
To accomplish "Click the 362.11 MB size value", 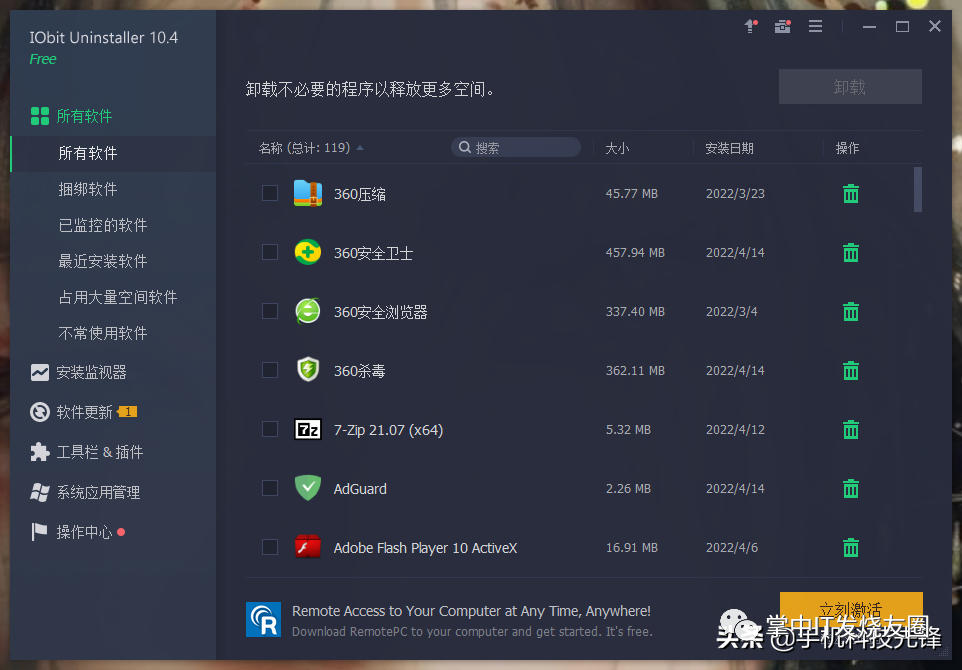I will pos(635,371).
